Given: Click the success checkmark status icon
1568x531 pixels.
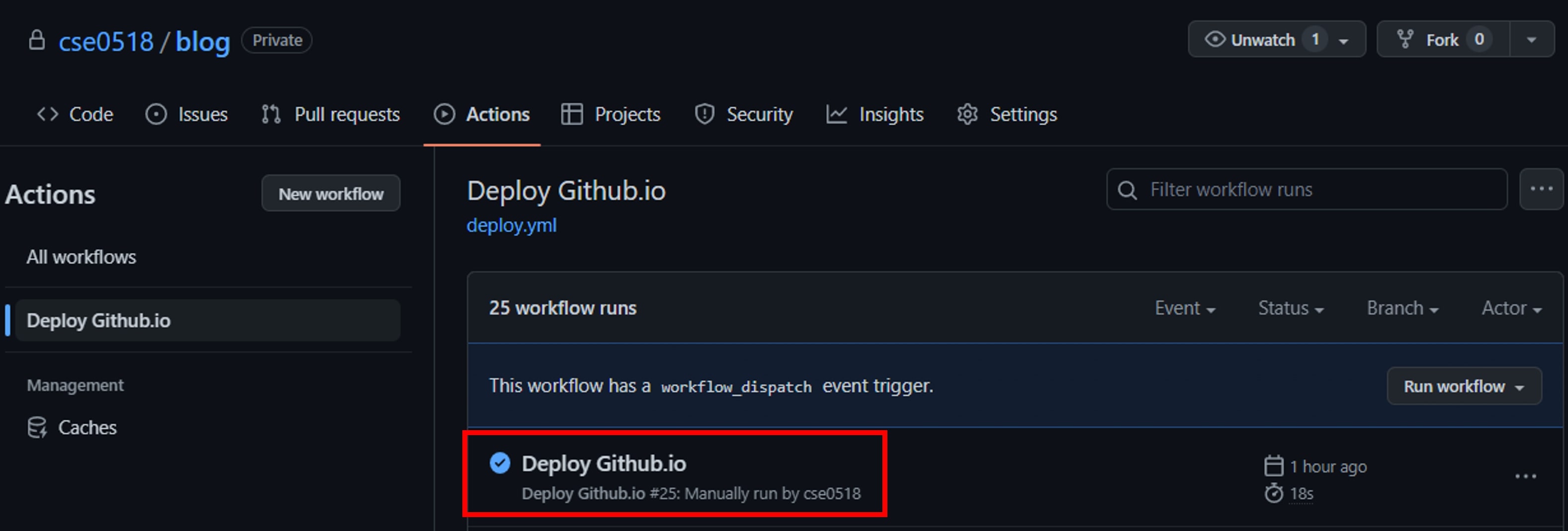Looking at the screenshot, I should click(x=500, y=463).
